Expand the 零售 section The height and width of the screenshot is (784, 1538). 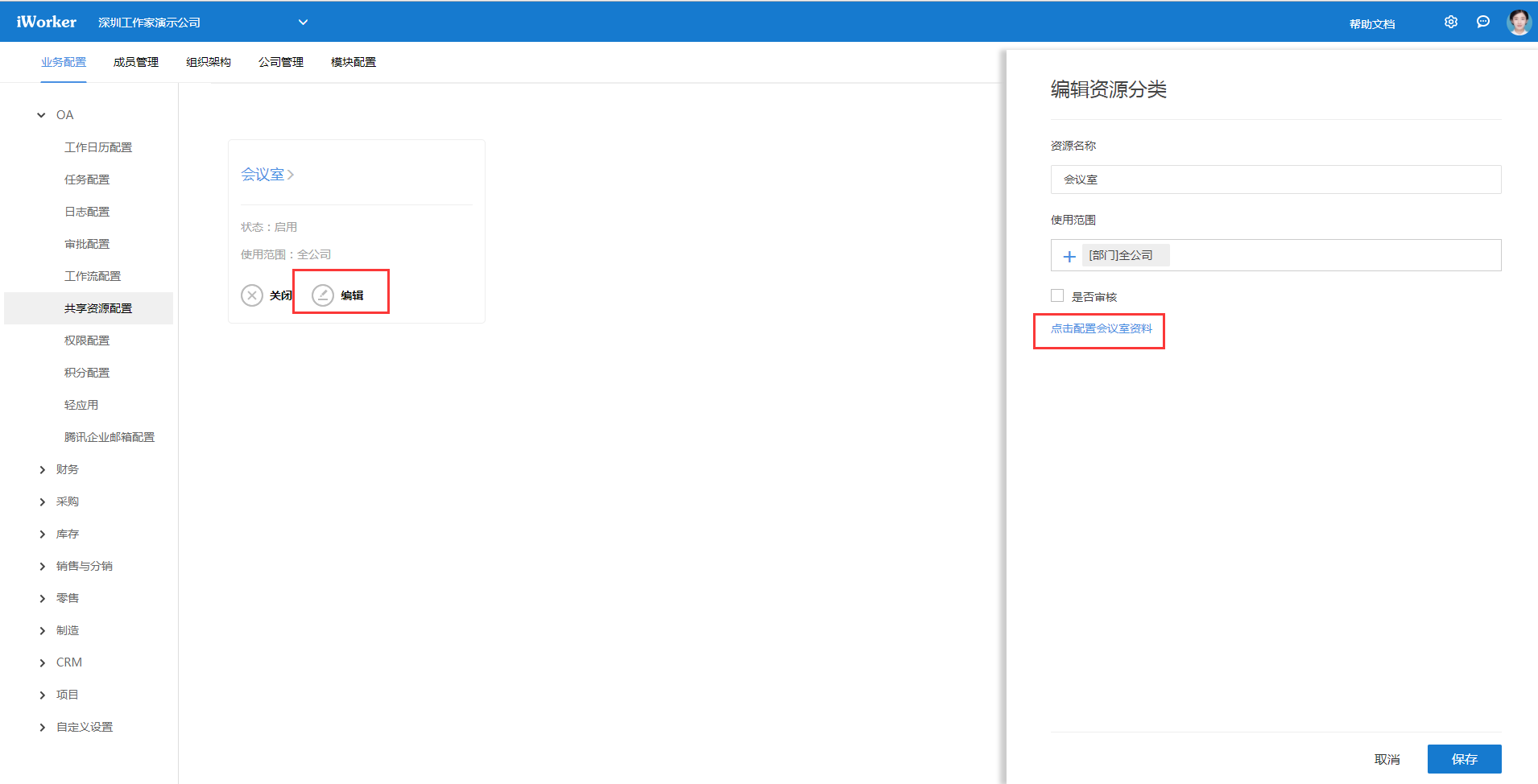[42, 598]
